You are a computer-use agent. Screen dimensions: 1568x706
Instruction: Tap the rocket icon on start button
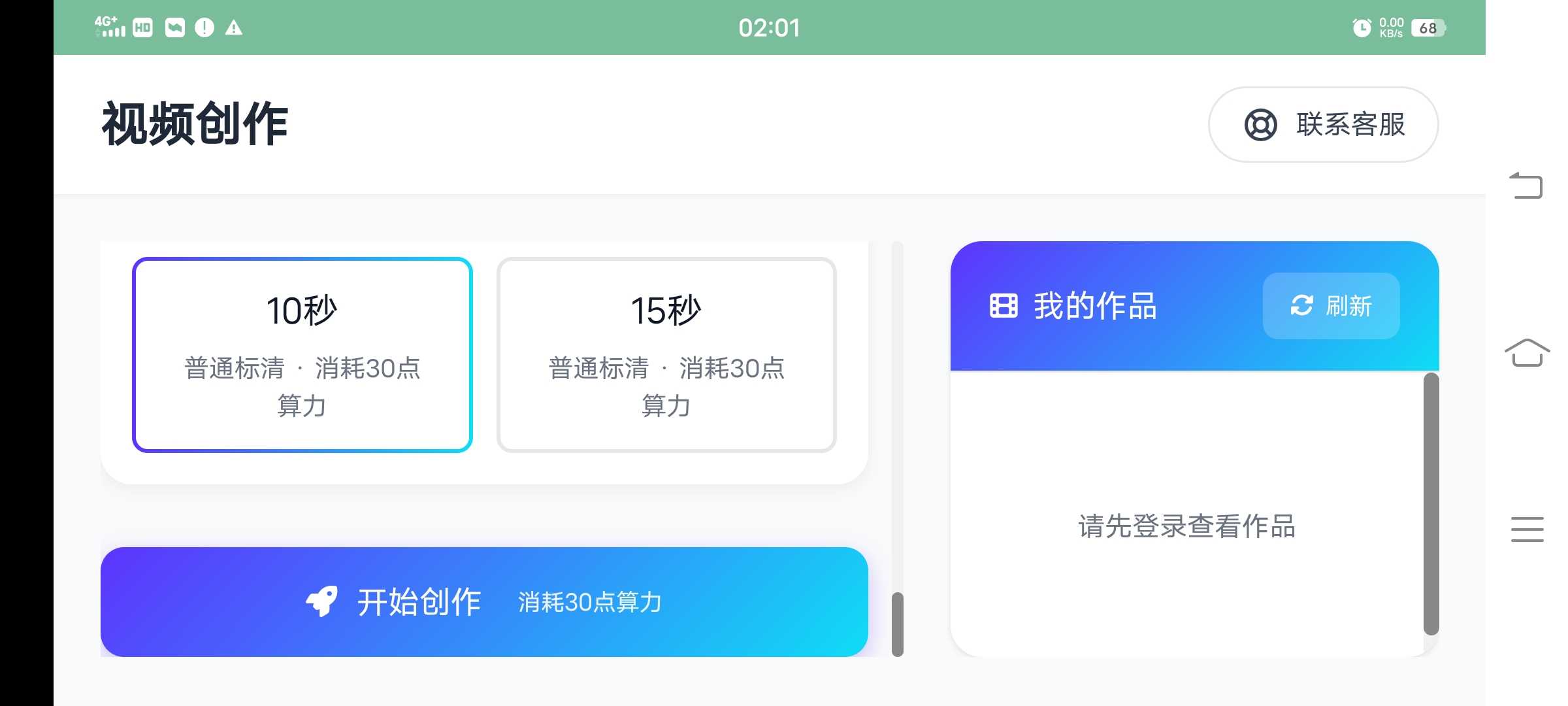click(x=321, y=601)
